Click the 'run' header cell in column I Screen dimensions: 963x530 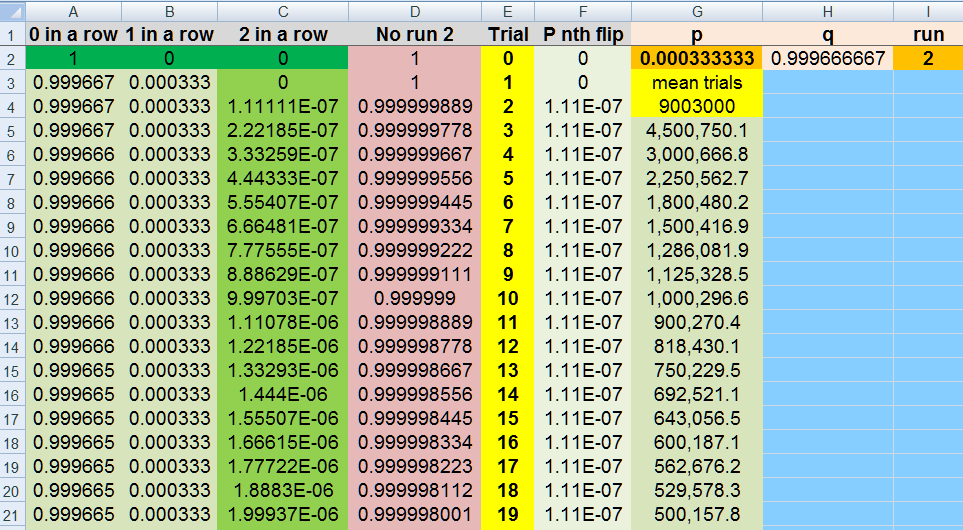point(928,34)
